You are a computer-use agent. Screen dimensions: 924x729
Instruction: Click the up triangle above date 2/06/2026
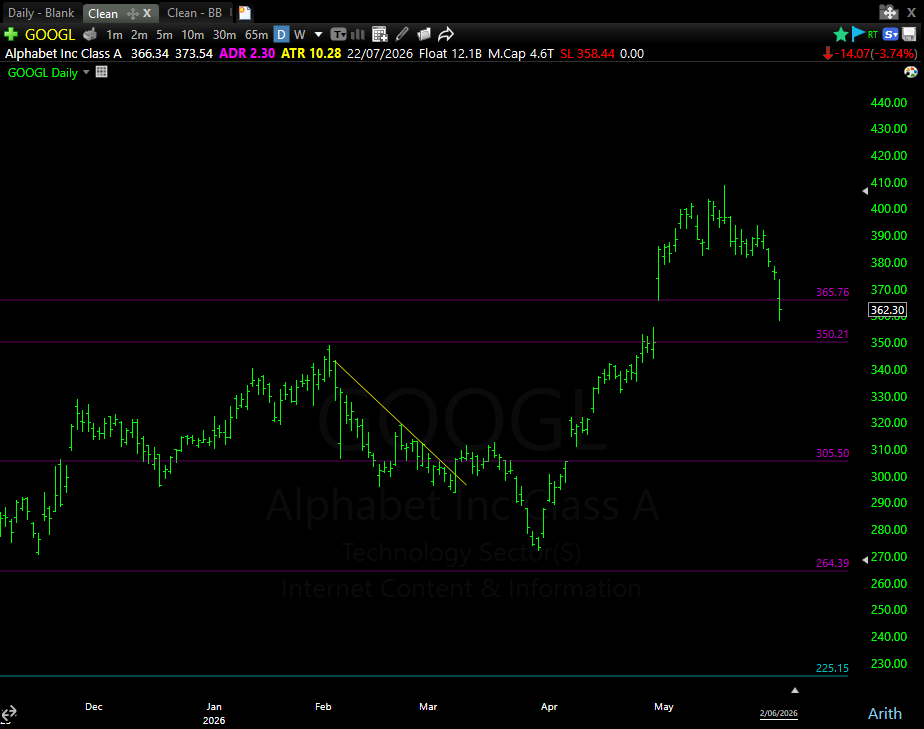[x=794, y=690]
